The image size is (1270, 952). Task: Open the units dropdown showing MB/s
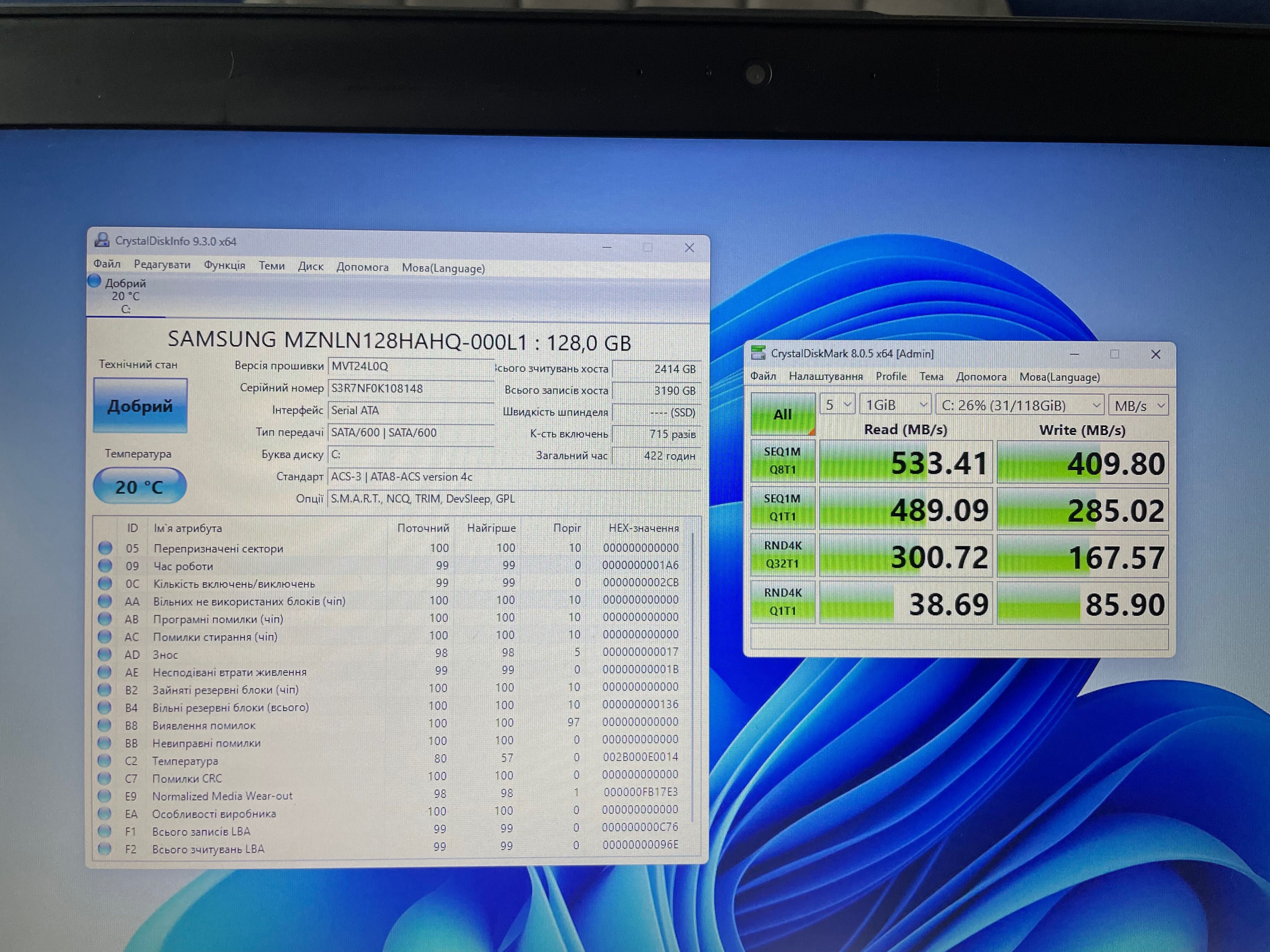point(1139,406)
